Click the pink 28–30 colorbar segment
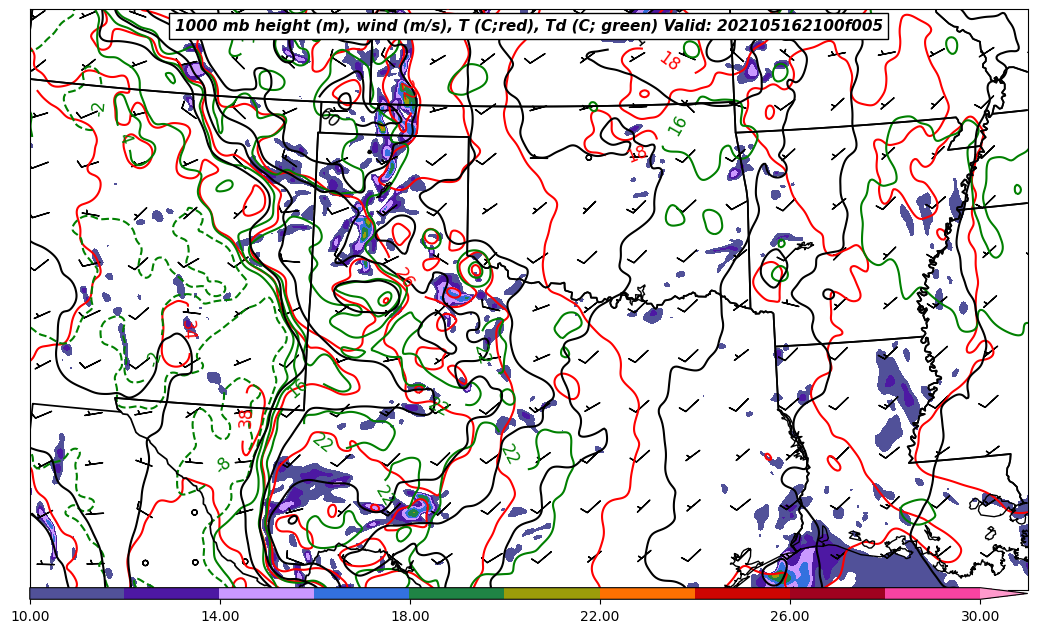 (x=932, y=593)
